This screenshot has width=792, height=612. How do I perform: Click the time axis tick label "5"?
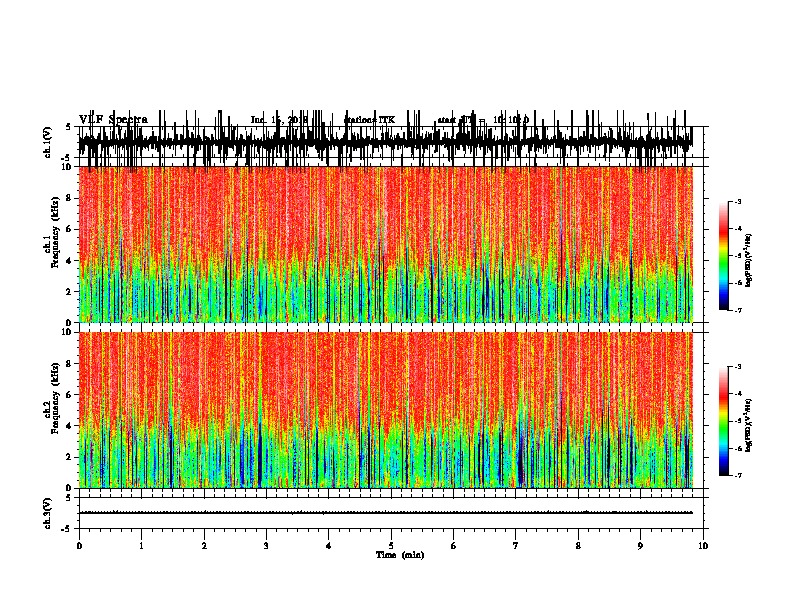(x=391, y=546)
